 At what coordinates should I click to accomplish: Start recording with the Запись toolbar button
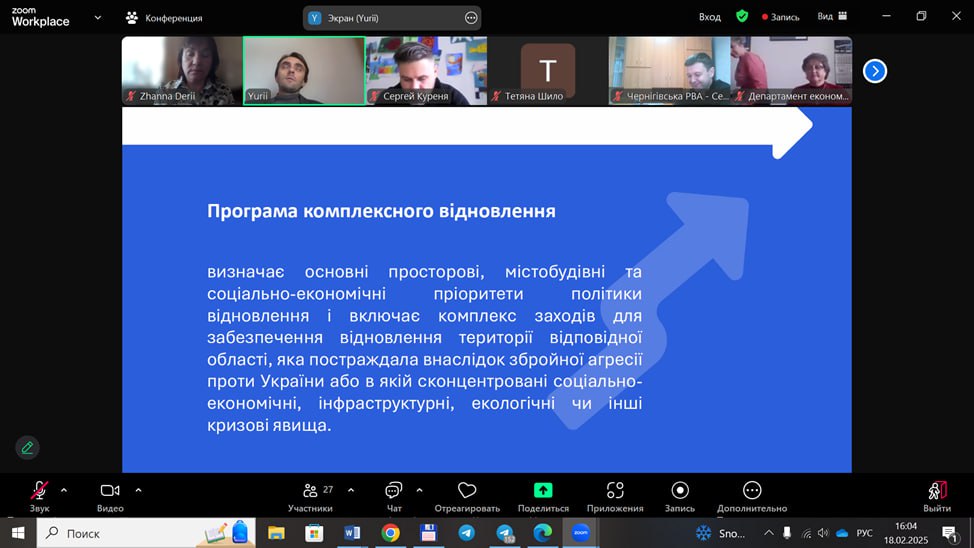[x=680, y=490]
